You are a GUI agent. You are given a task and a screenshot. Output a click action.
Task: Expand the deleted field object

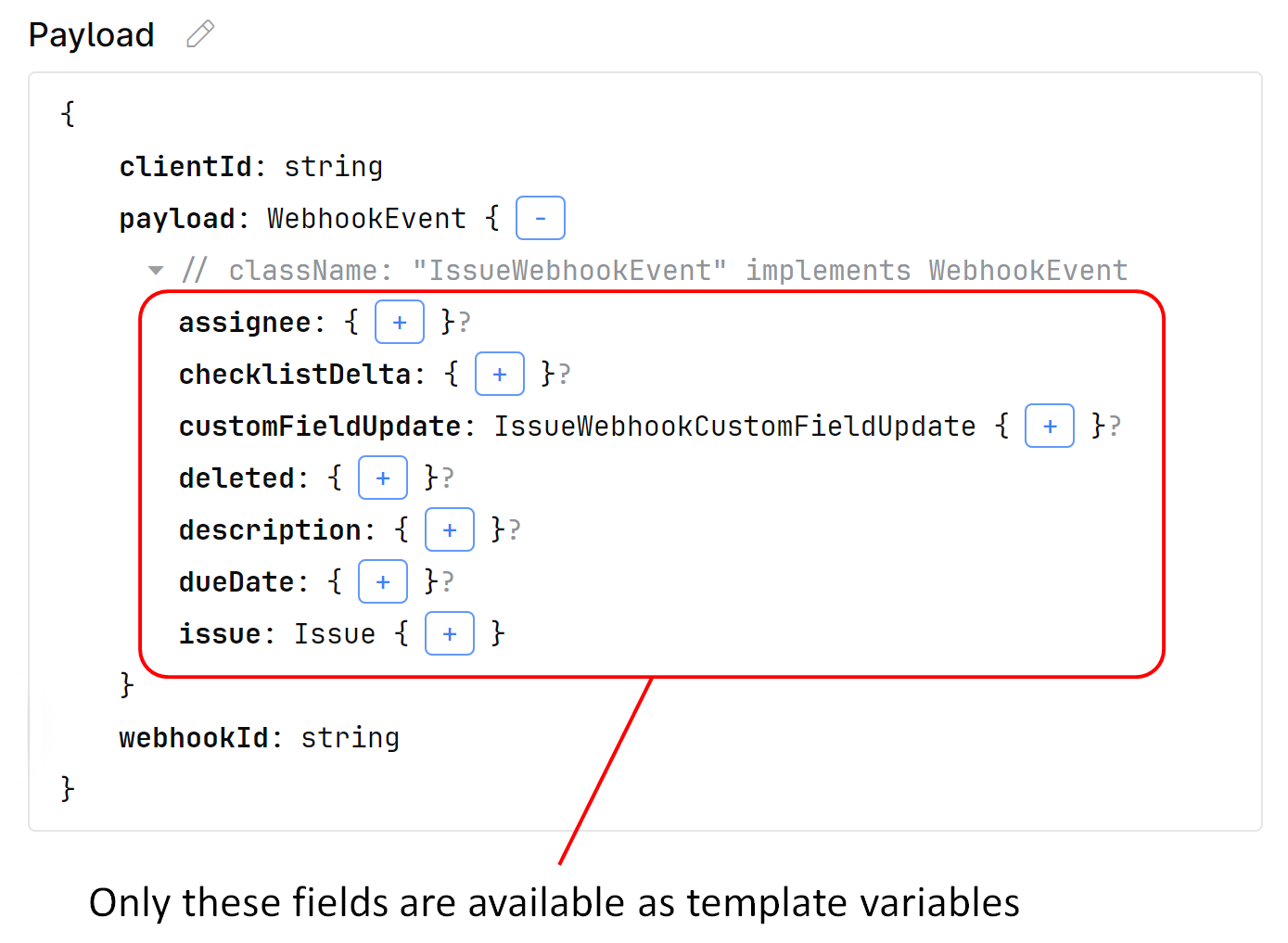pos(383,478)
